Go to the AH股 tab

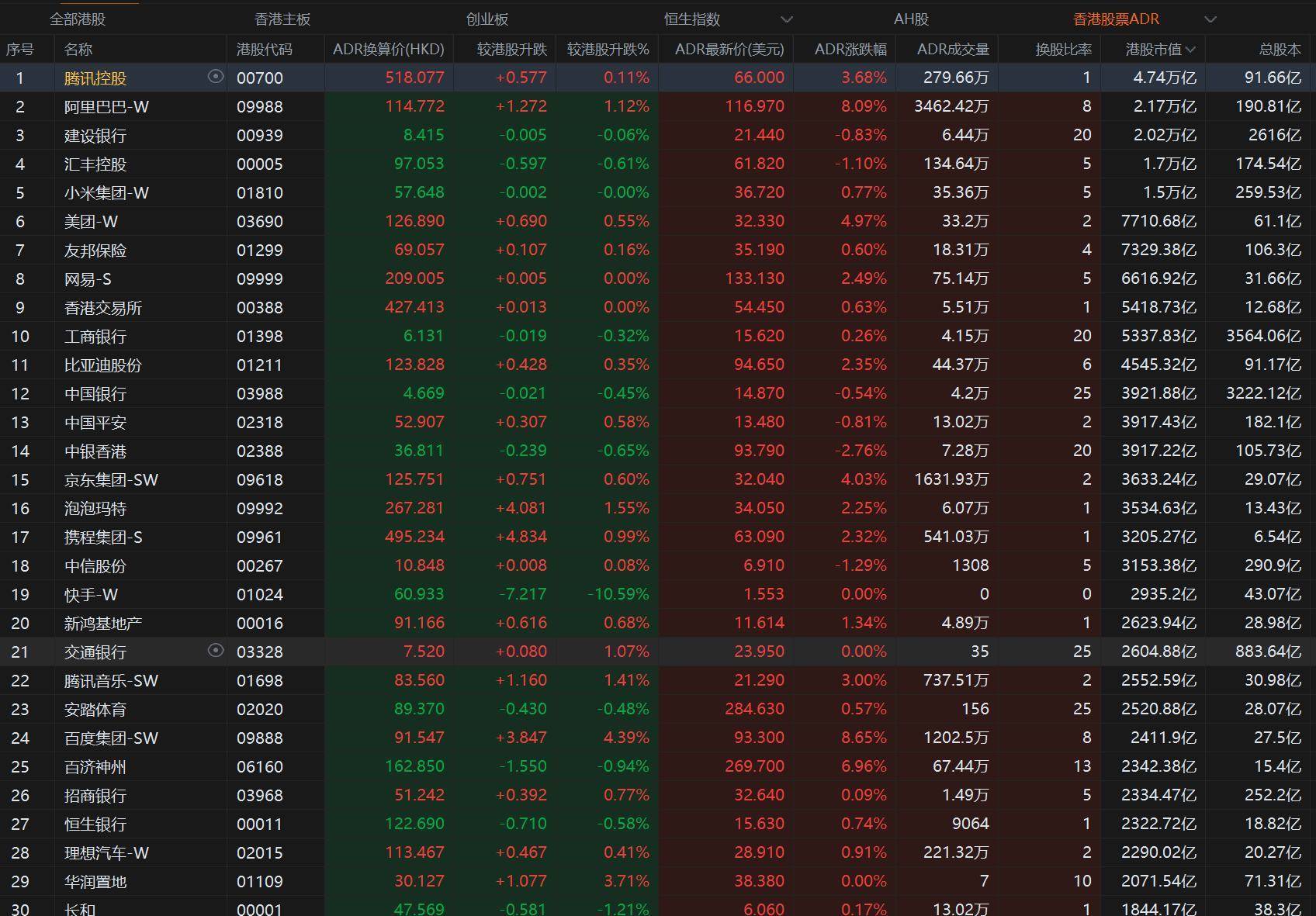(910, 19)
